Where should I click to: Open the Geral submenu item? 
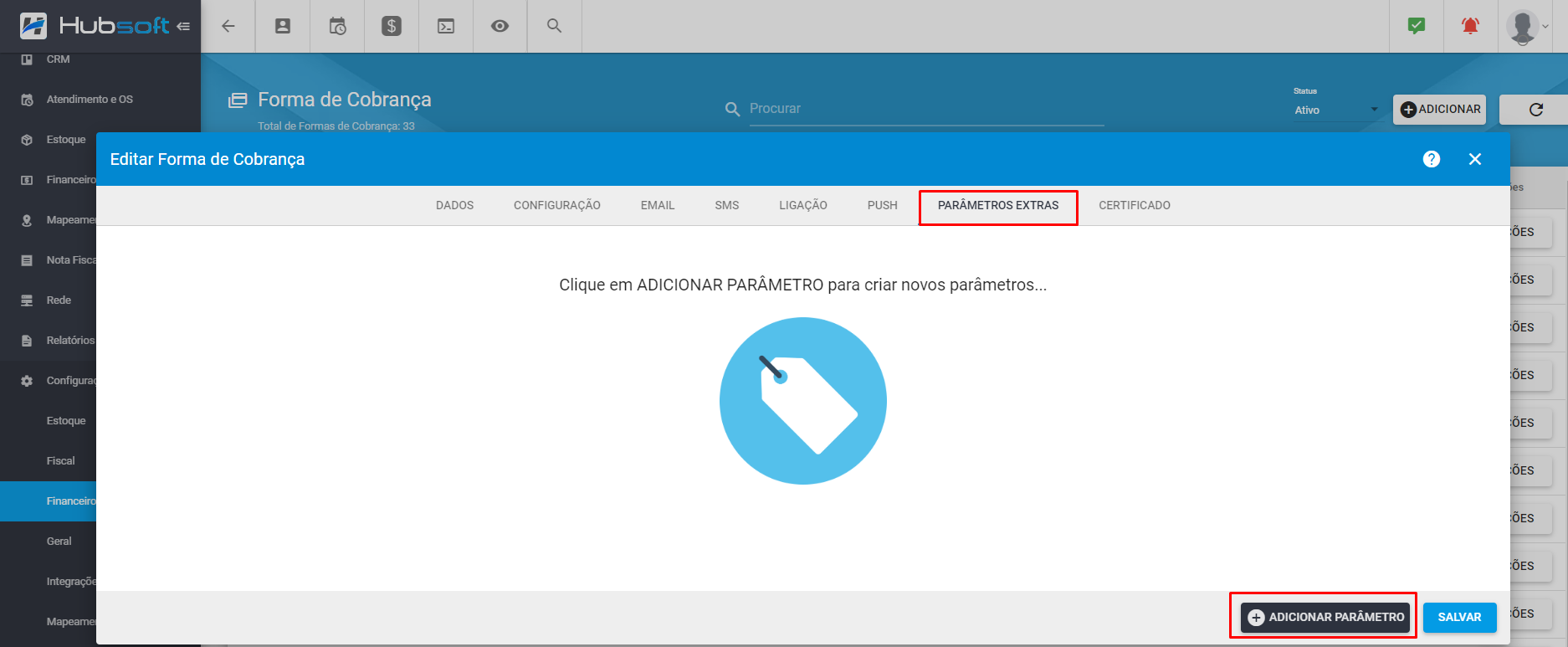tap(59, 542)
